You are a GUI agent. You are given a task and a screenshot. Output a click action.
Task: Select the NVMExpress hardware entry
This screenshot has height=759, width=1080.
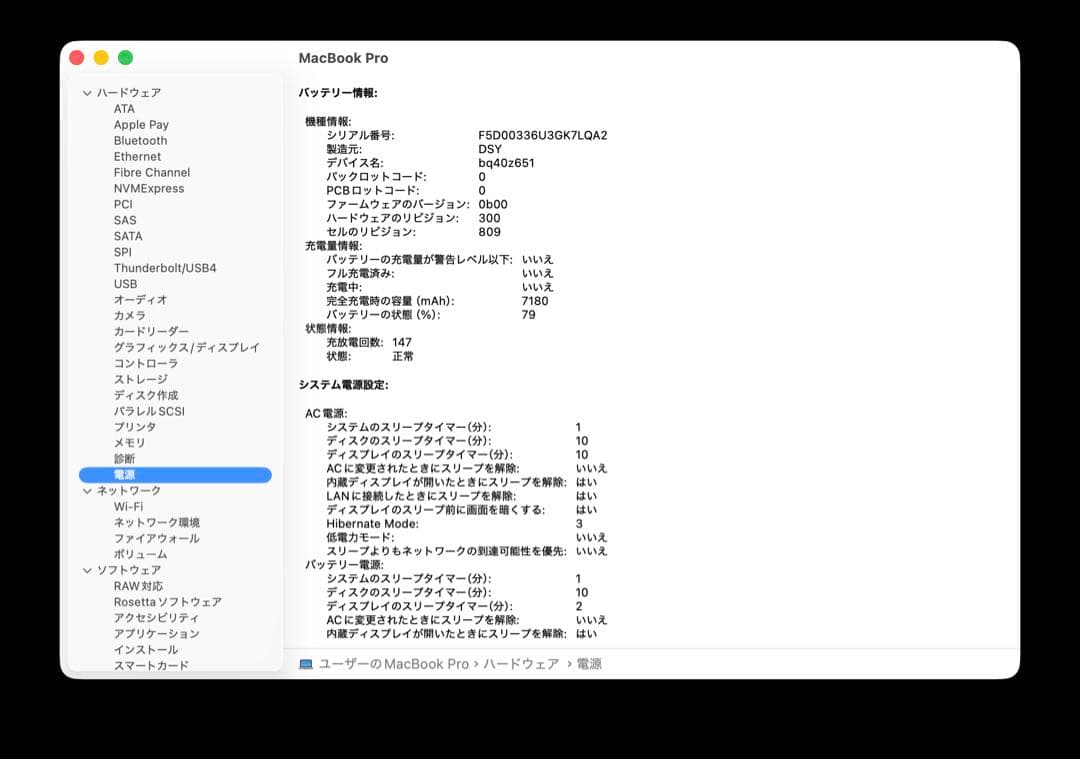pyautogui.click(x=149, y=188)
